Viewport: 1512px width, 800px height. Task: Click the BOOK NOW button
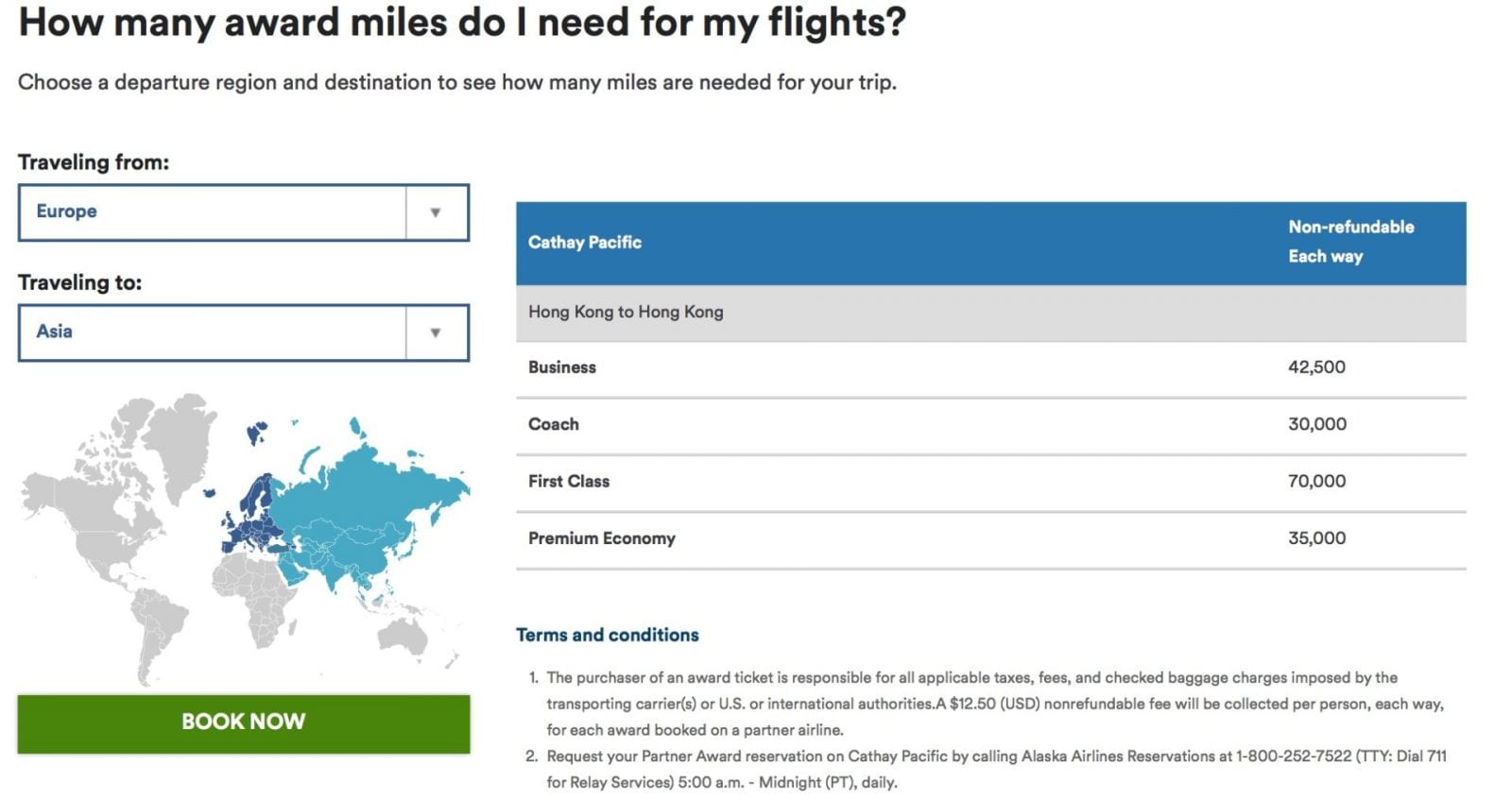(x=243, y=721)
